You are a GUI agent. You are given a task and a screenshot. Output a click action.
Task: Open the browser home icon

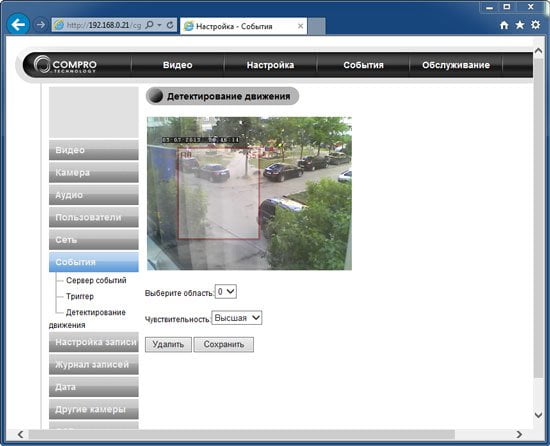tap(504, 25)
